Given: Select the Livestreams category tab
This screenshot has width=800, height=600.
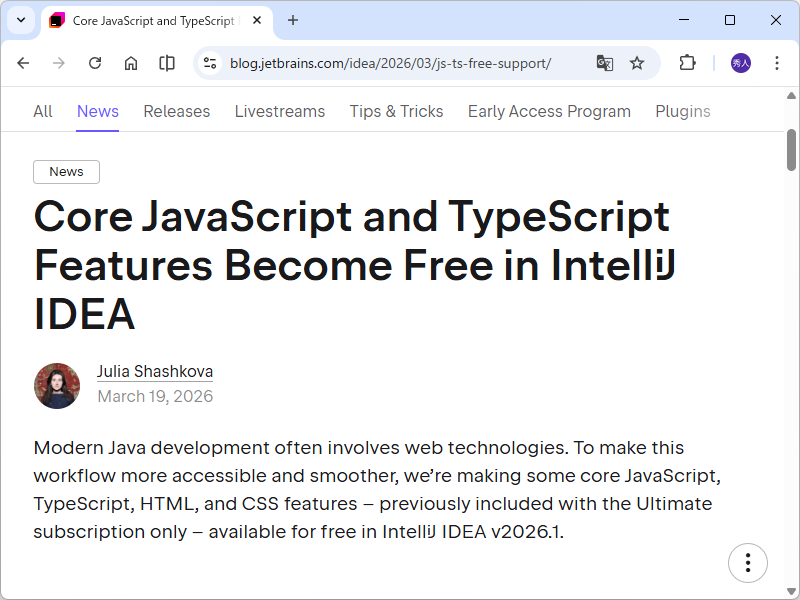Looking at the screenshot, I should [280, 111].
